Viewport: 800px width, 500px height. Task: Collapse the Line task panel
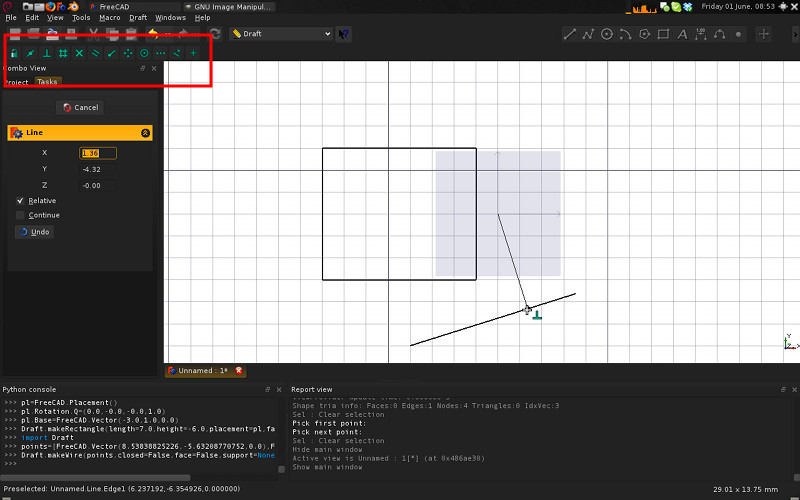pyautogui.click(x=145, y=132)
